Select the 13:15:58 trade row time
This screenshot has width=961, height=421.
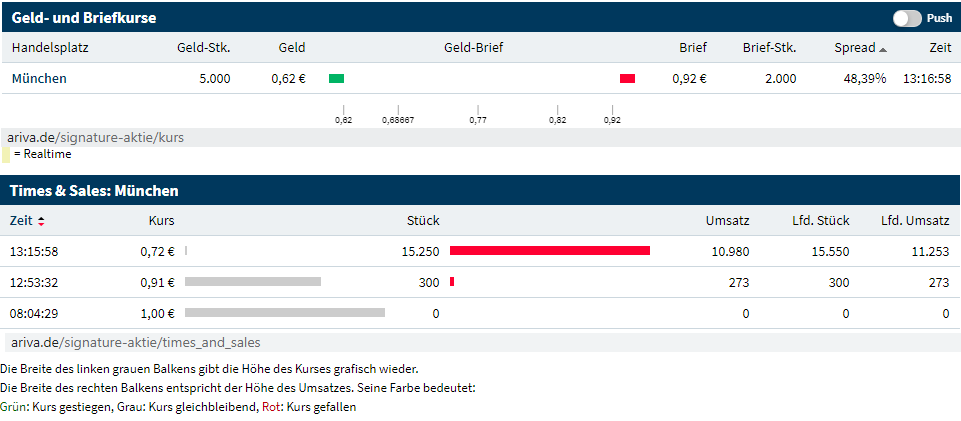pyautogui.click(x=33, y=252)
